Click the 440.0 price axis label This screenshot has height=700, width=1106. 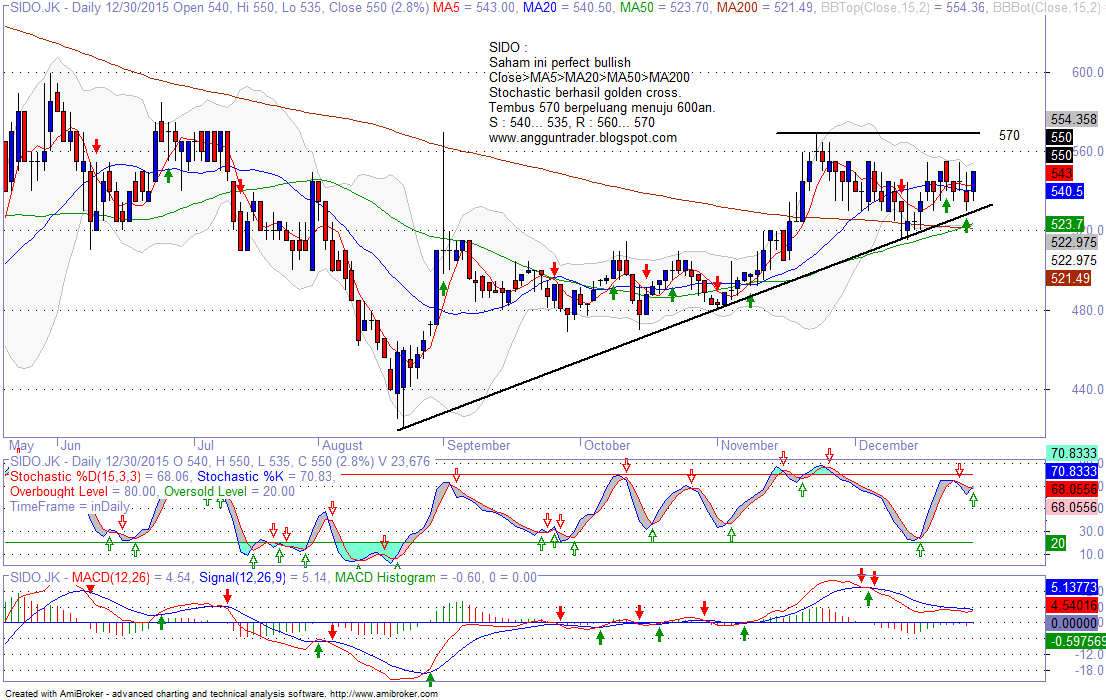[x=1087, y=389]
